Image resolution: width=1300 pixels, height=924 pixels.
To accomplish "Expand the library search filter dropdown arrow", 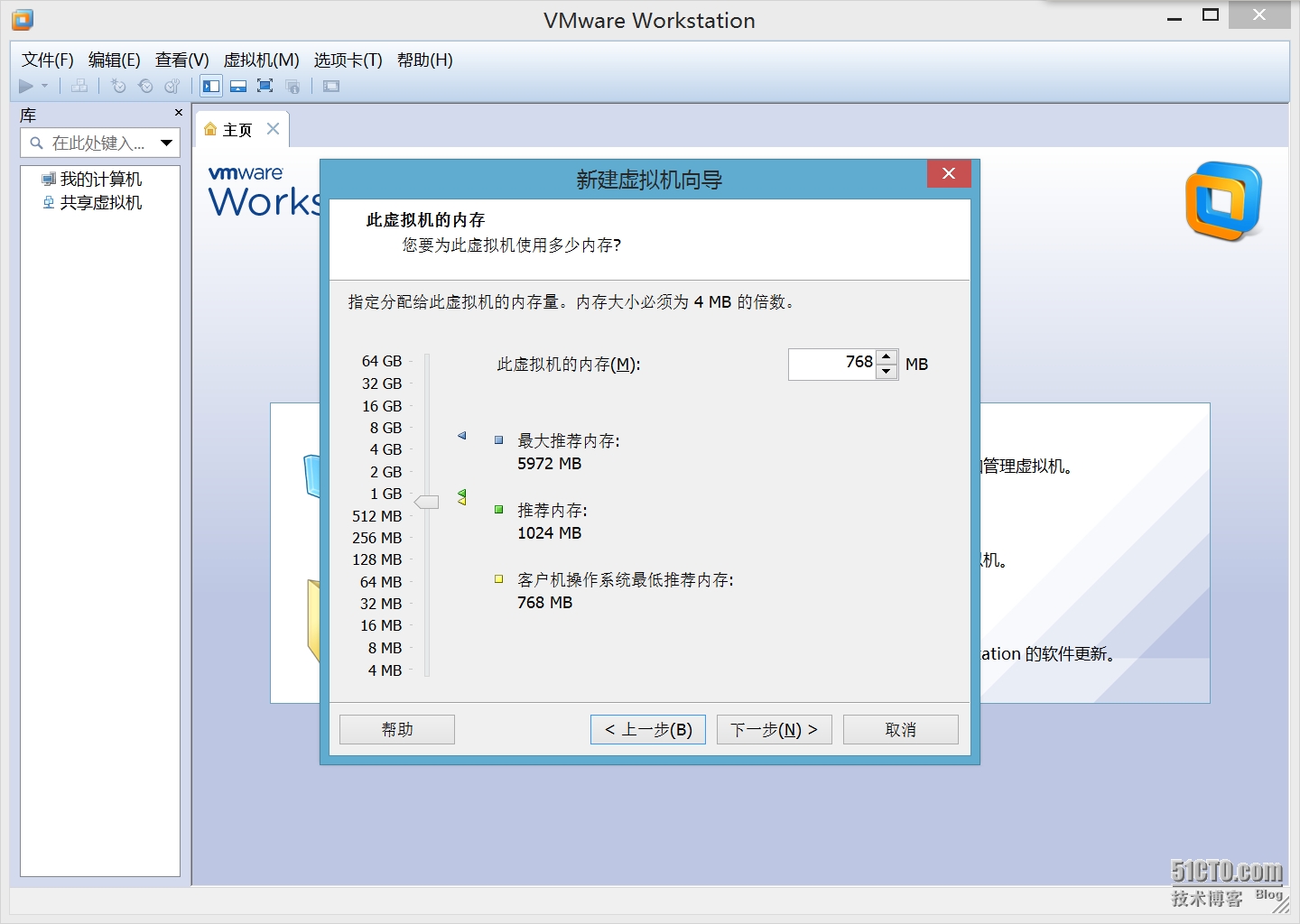I will coord(167,143).
